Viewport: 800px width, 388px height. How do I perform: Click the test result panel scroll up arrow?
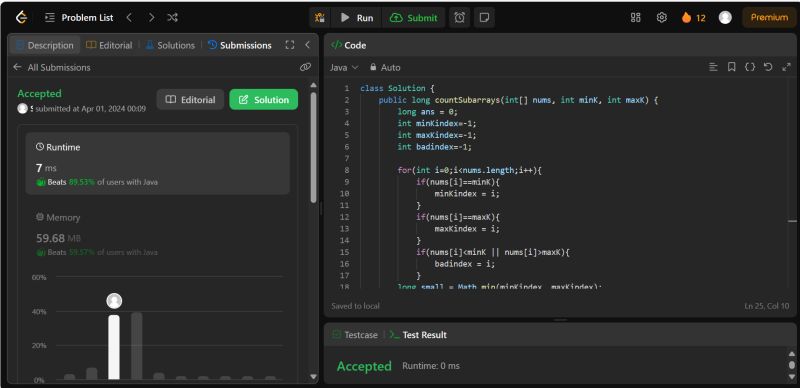792,354
